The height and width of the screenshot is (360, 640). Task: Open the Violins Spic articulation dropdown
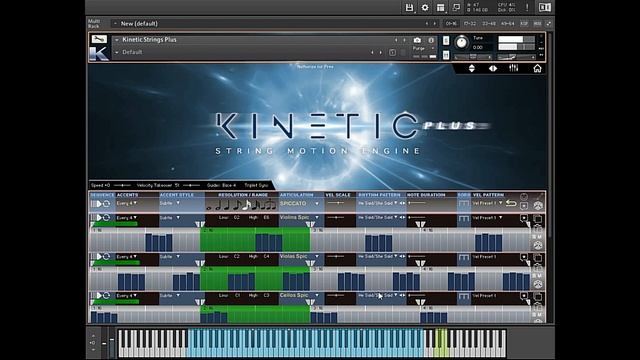point(299,218)
